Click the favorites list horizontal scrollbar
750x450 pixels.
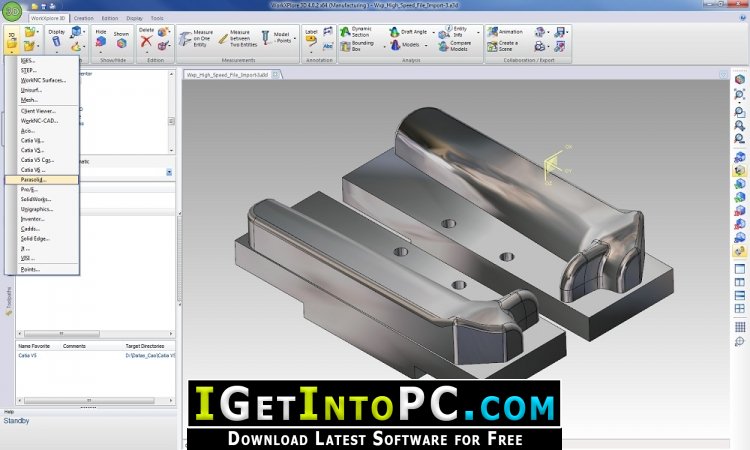(96, 400)
